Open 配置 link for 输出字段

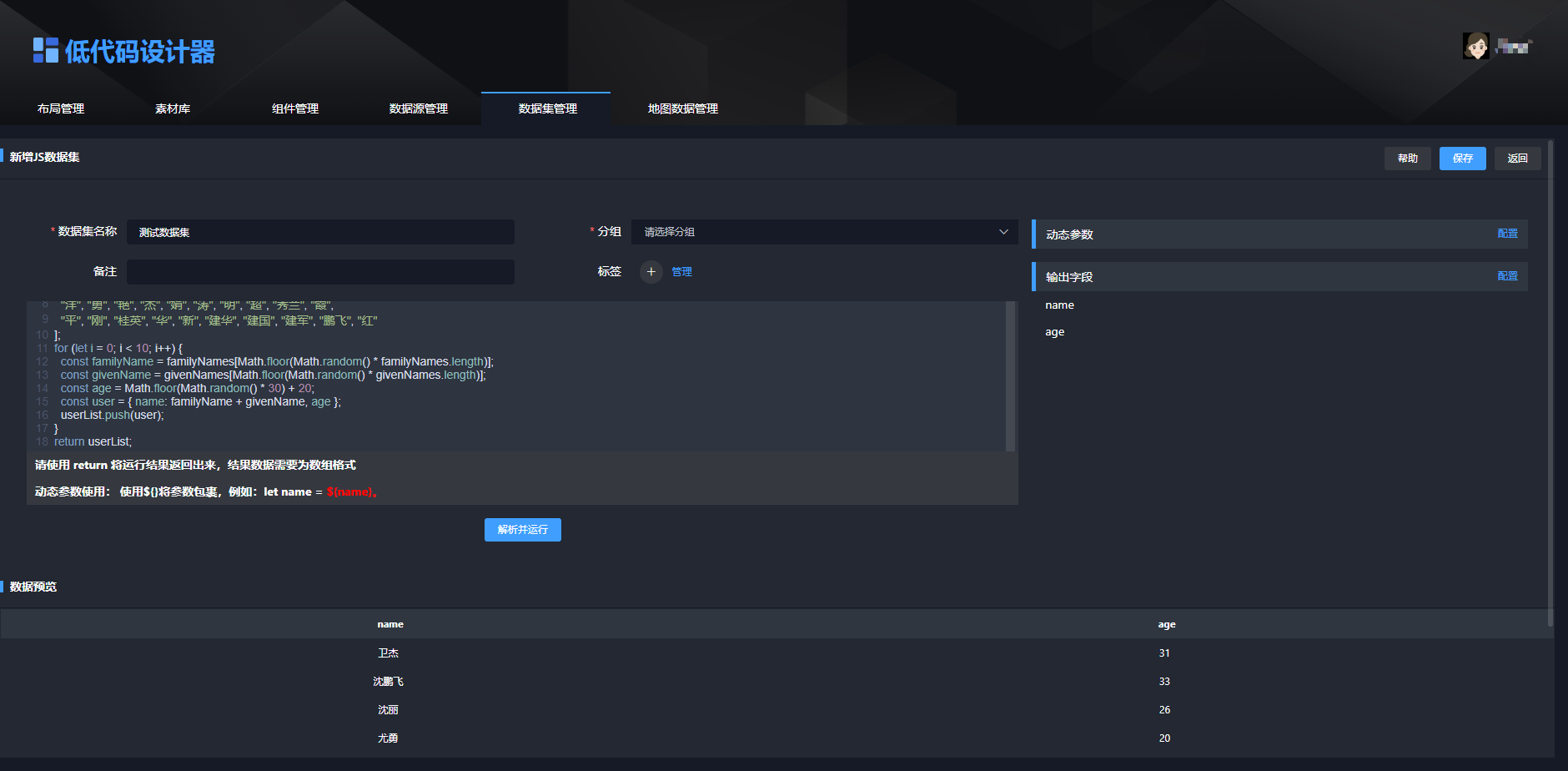pos(1507,276)
